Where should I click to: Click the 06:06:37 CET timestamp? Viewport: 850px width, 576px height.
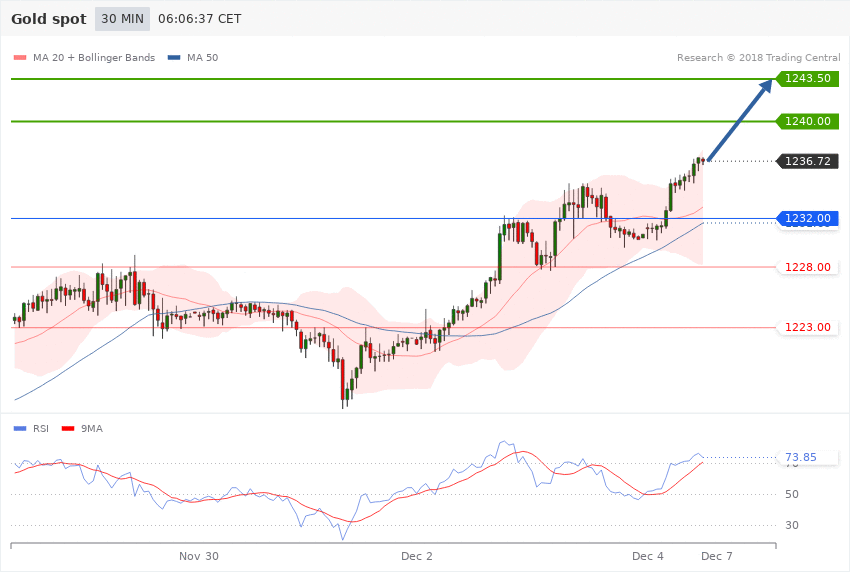[x=199, y=19]
